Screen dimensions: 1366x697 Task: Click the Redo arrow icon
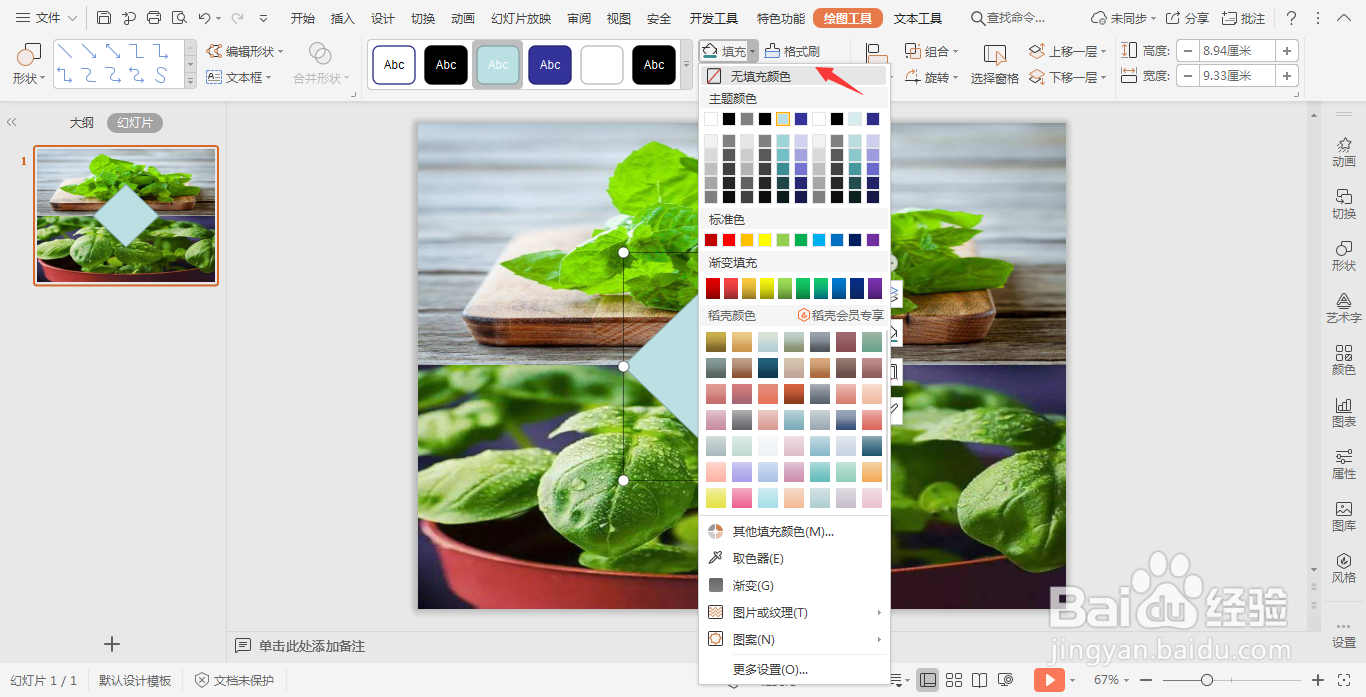[238, 18]
